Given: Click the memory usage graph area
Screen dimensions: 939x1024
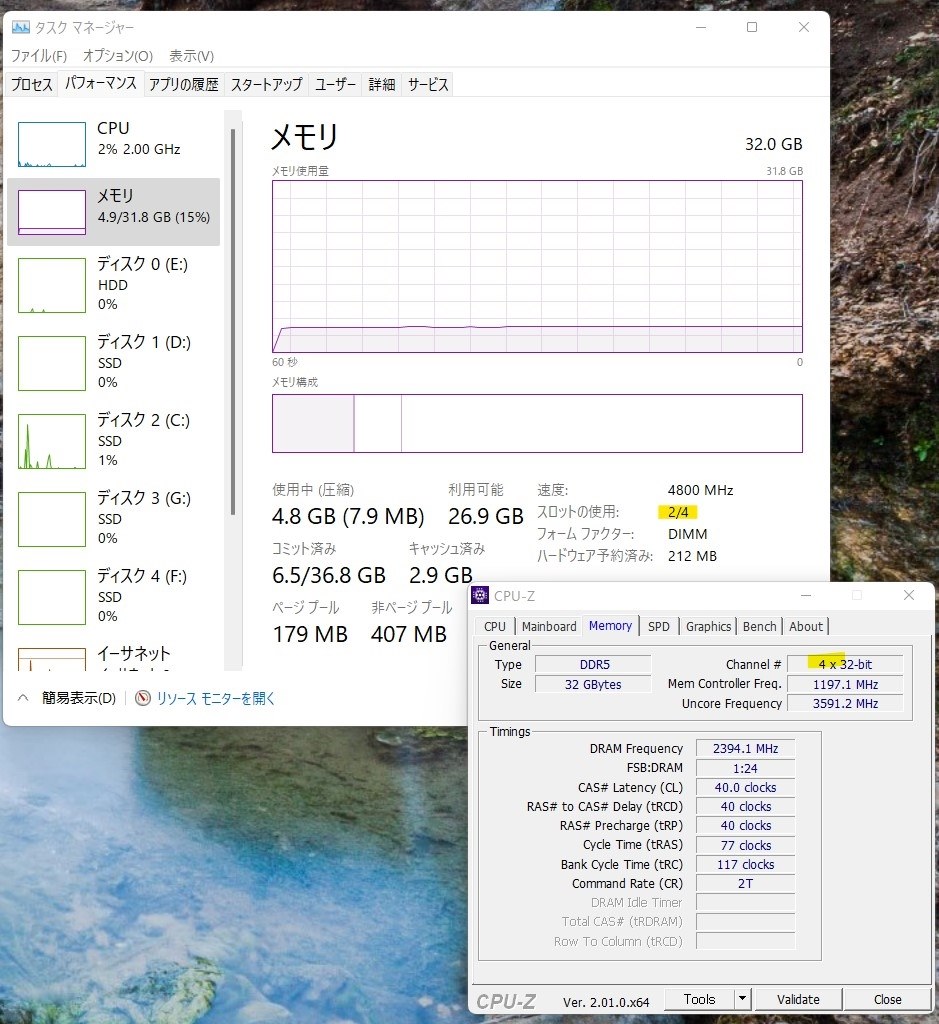Looking at the screenshot, I should [x=537, y=266].
